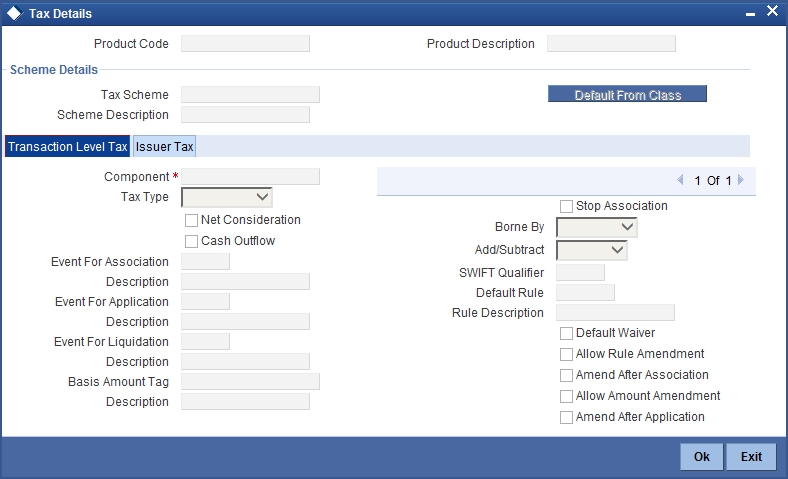Close the Tax Details window
The image size is (788, 479).
[772, 12]
